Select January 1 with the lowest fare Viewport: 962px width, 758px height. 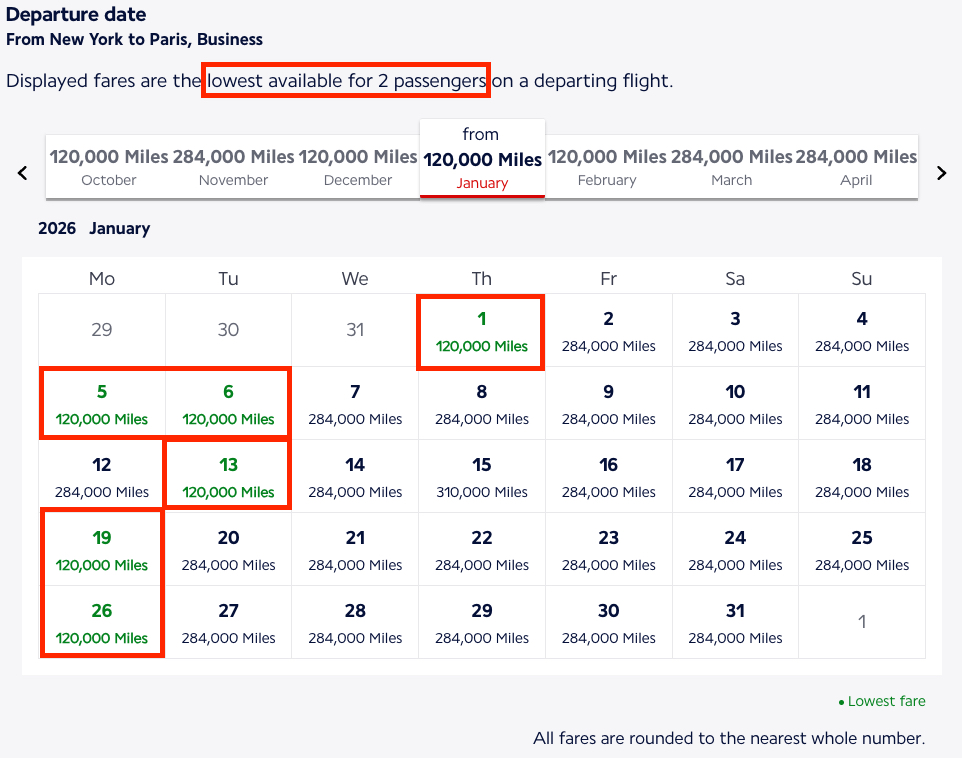pos(481,330)
